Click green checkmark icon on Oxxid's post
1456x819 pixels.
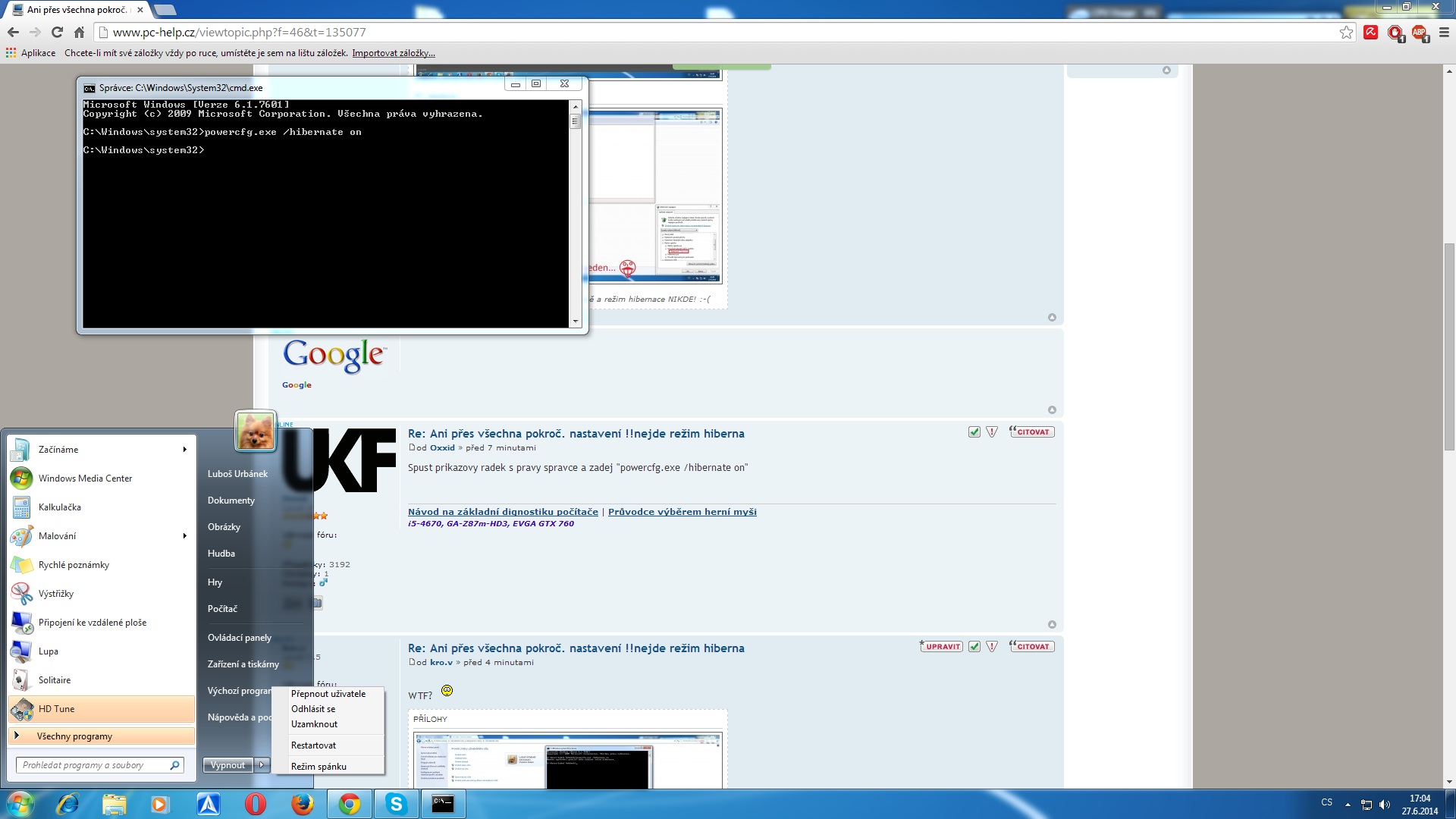click(974, 432)
